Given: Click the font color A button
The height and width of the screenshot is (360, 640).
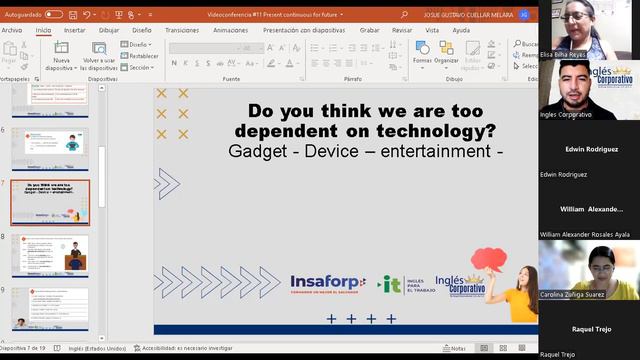Looking at the screenshot, I should (289, 63).
